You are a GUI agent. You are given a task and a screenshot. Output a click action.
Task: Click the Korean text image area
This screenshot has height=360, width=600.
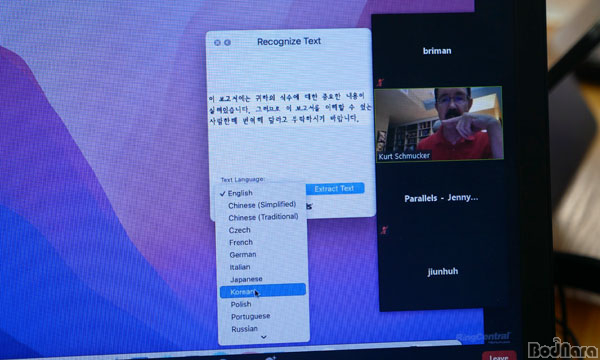click(290, 108)
